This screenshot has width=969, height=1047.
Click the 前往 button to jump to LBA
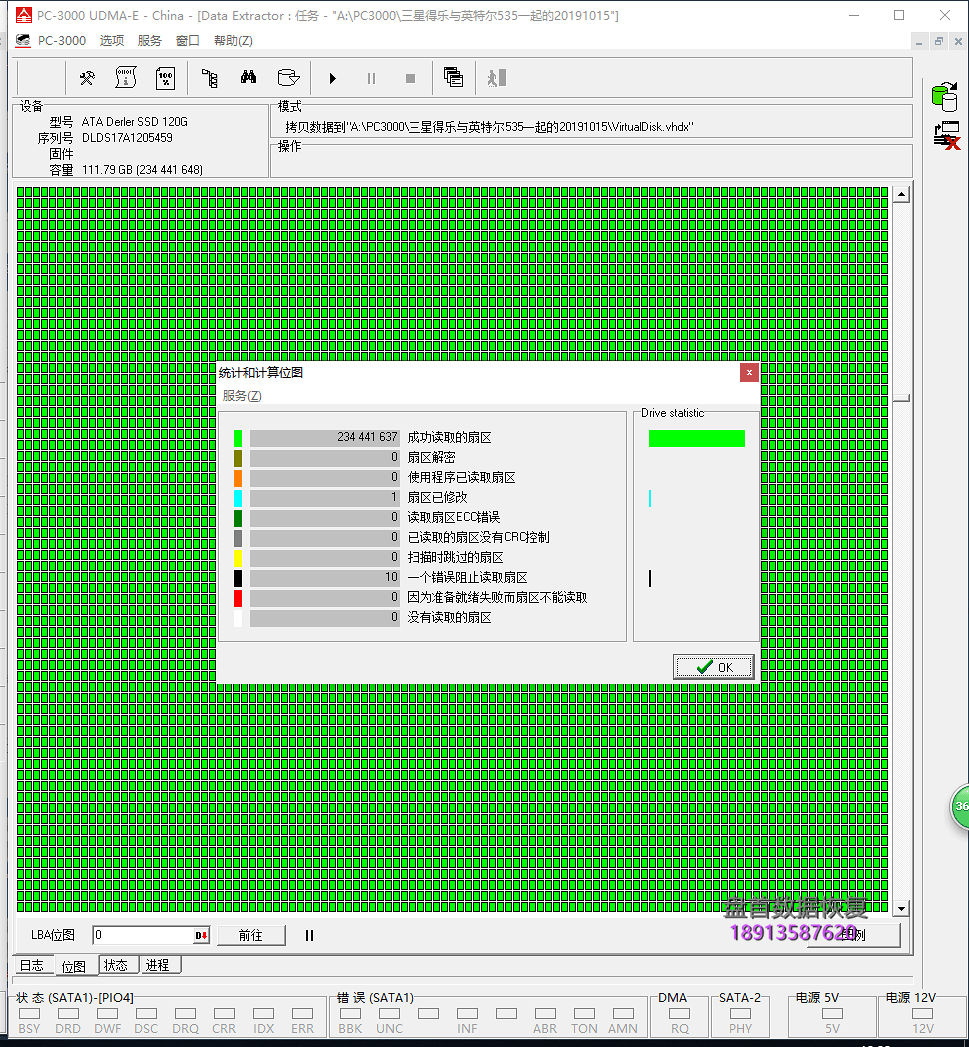click(x=251, y=934)
